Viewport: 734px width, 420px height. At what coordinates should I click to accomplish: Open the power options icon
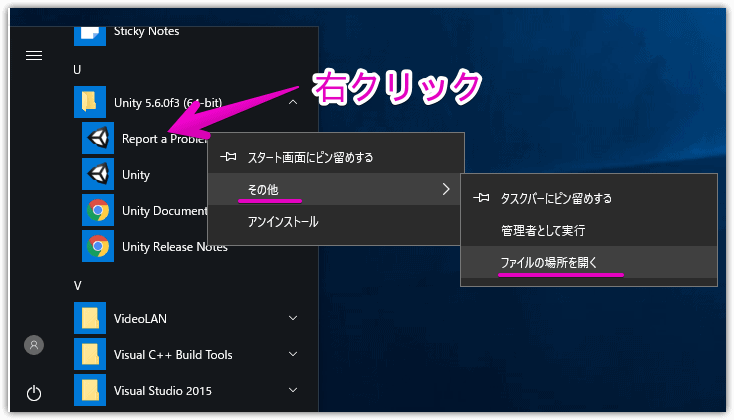pyautogui.click(x=34, y=393)
